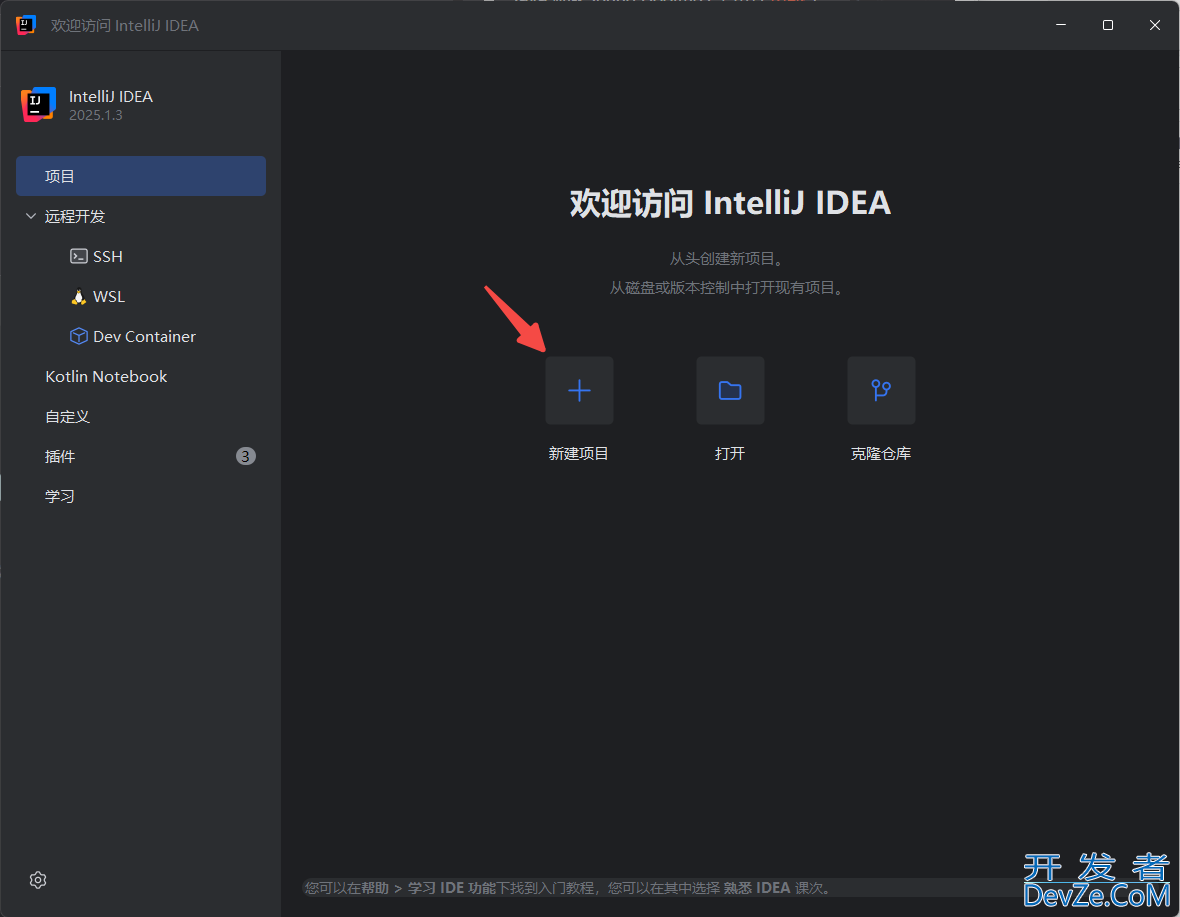This screenshot has width=1180, height=917.
Task: Minimize the IntelliJ IDEA welcome window
Action: pyautogui.click(x=1061, y=25)
